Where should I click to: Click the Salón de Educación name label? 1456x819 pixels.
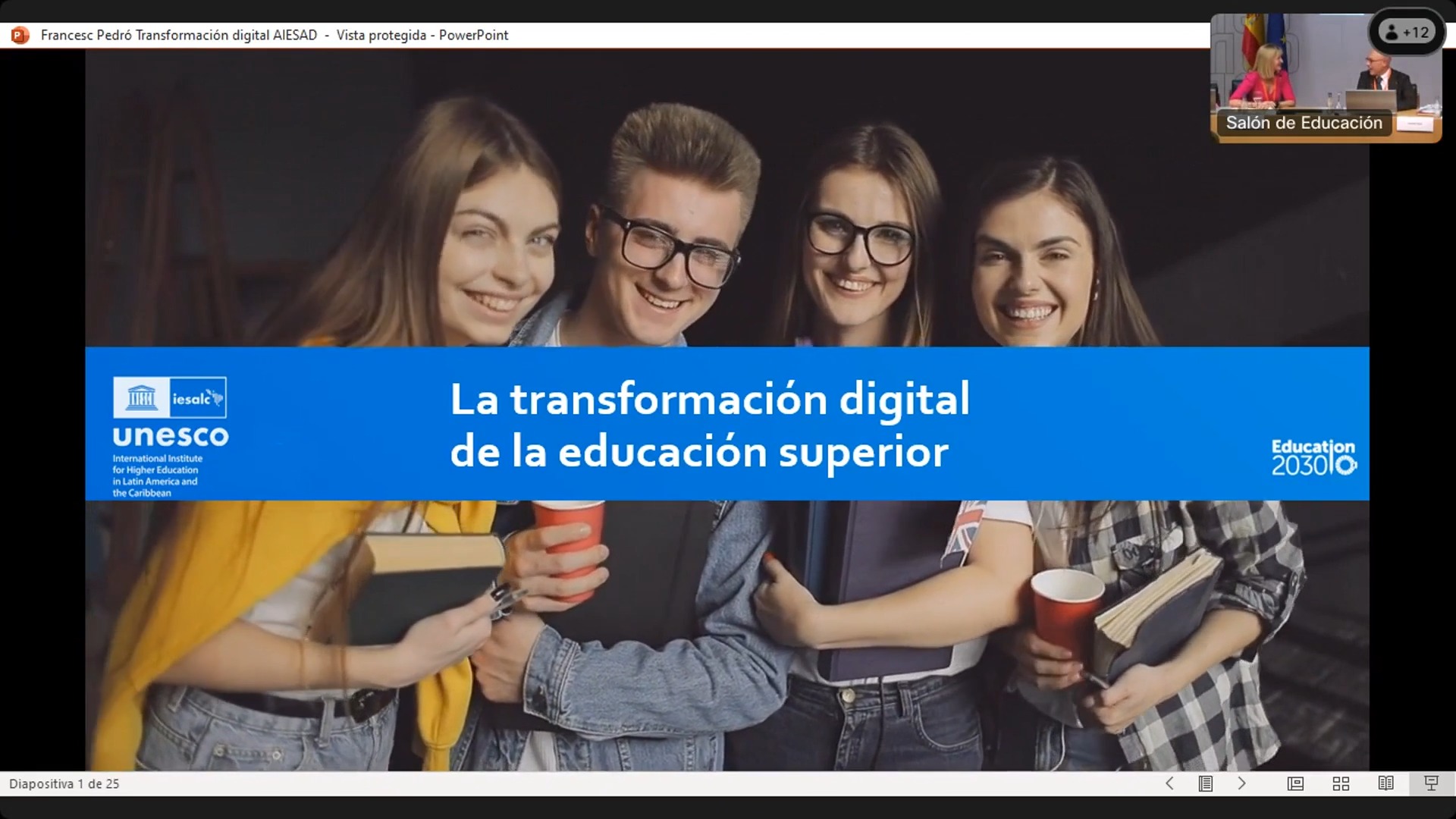coord(1304,123)
